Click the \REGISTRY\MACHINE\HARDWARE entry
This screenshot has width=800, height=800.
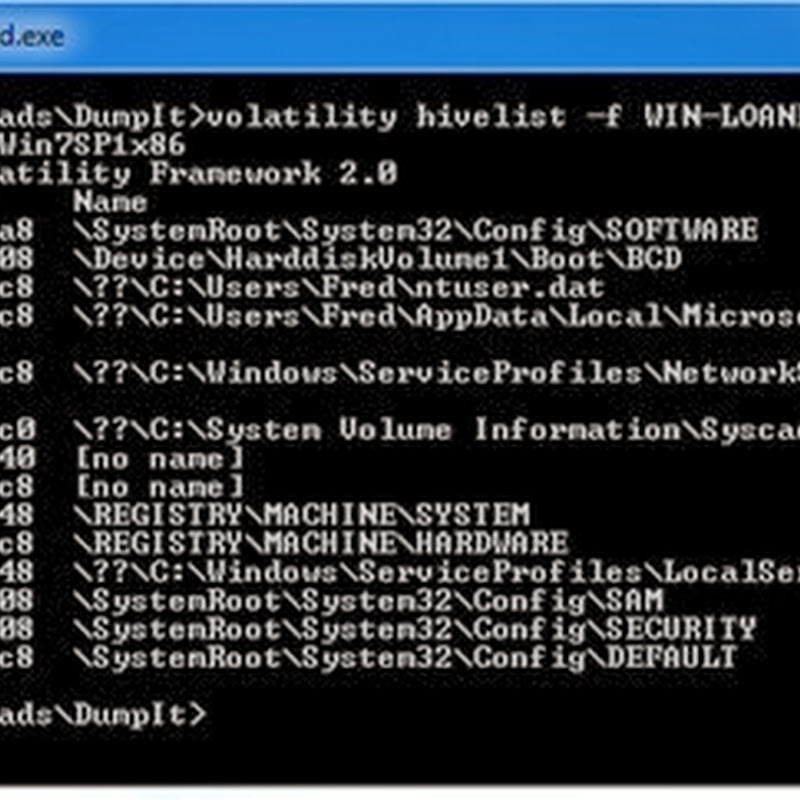pyautogui.click(x=320, y=544)
